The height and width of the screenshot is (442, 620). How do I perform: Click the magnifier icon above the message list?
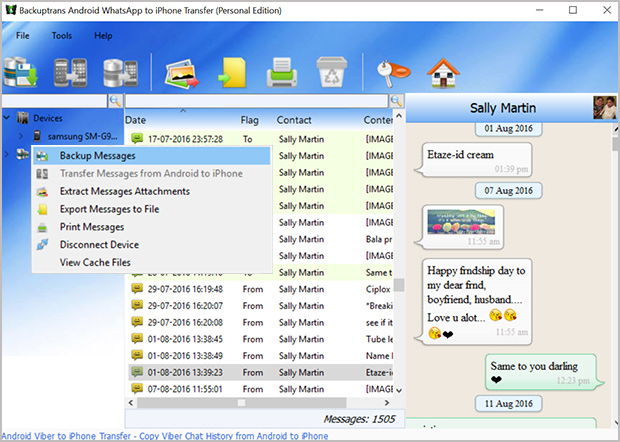pyautogui.click(x=396, y=102)
